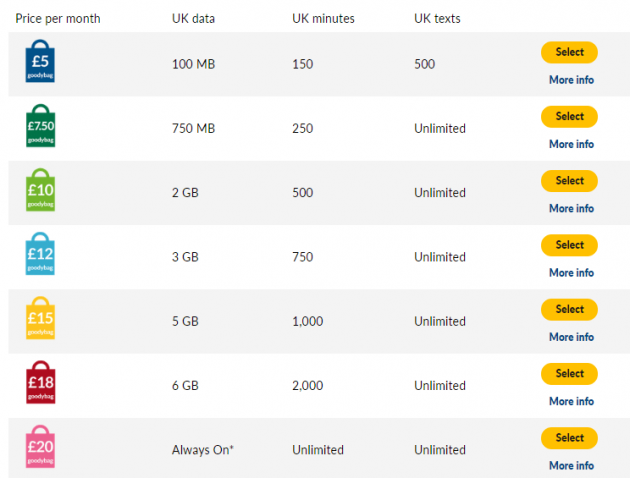Screen dimensions: 630x478
Task: Click the blue £5 goodybag icon
Action: (x=41, y=62)
